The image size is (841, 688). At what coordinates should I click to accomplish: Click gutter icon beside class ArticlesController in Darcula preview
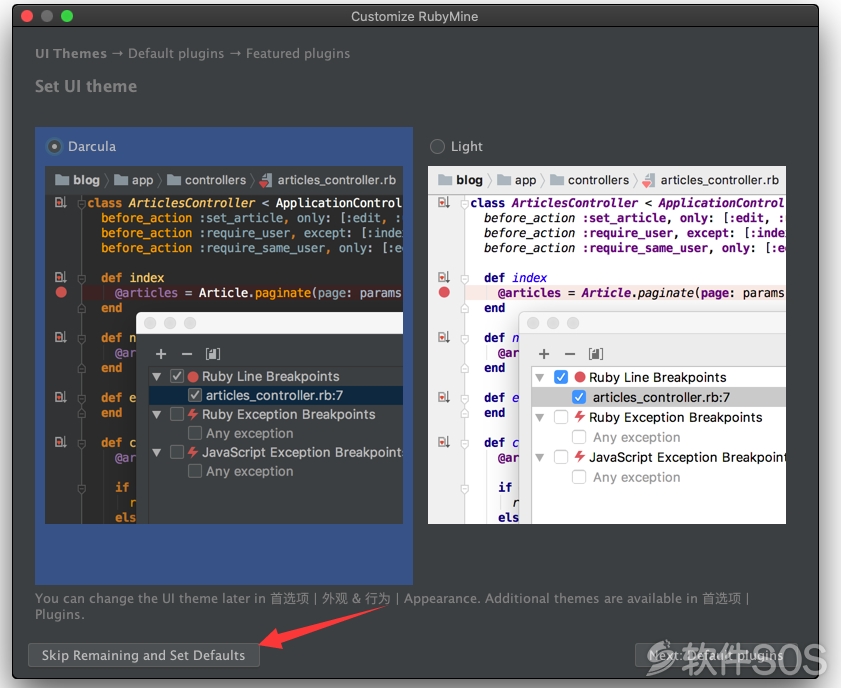[x=61, y=203]
